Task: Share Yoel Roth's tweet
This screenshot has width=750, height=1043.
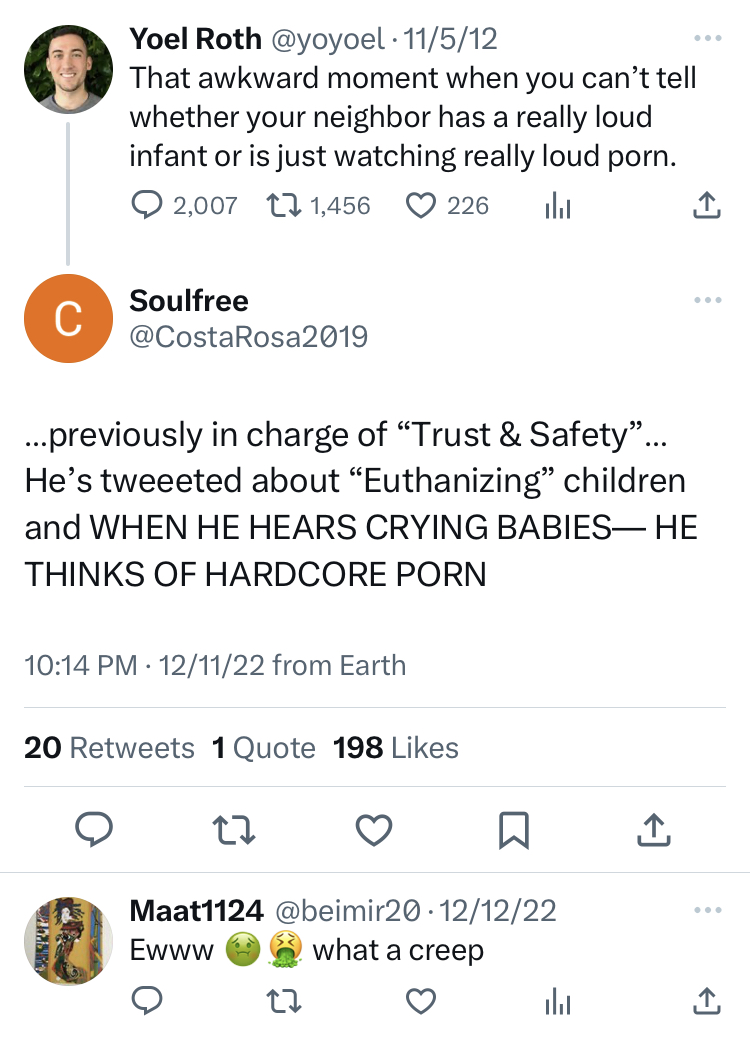Action: tap(706, 206)
